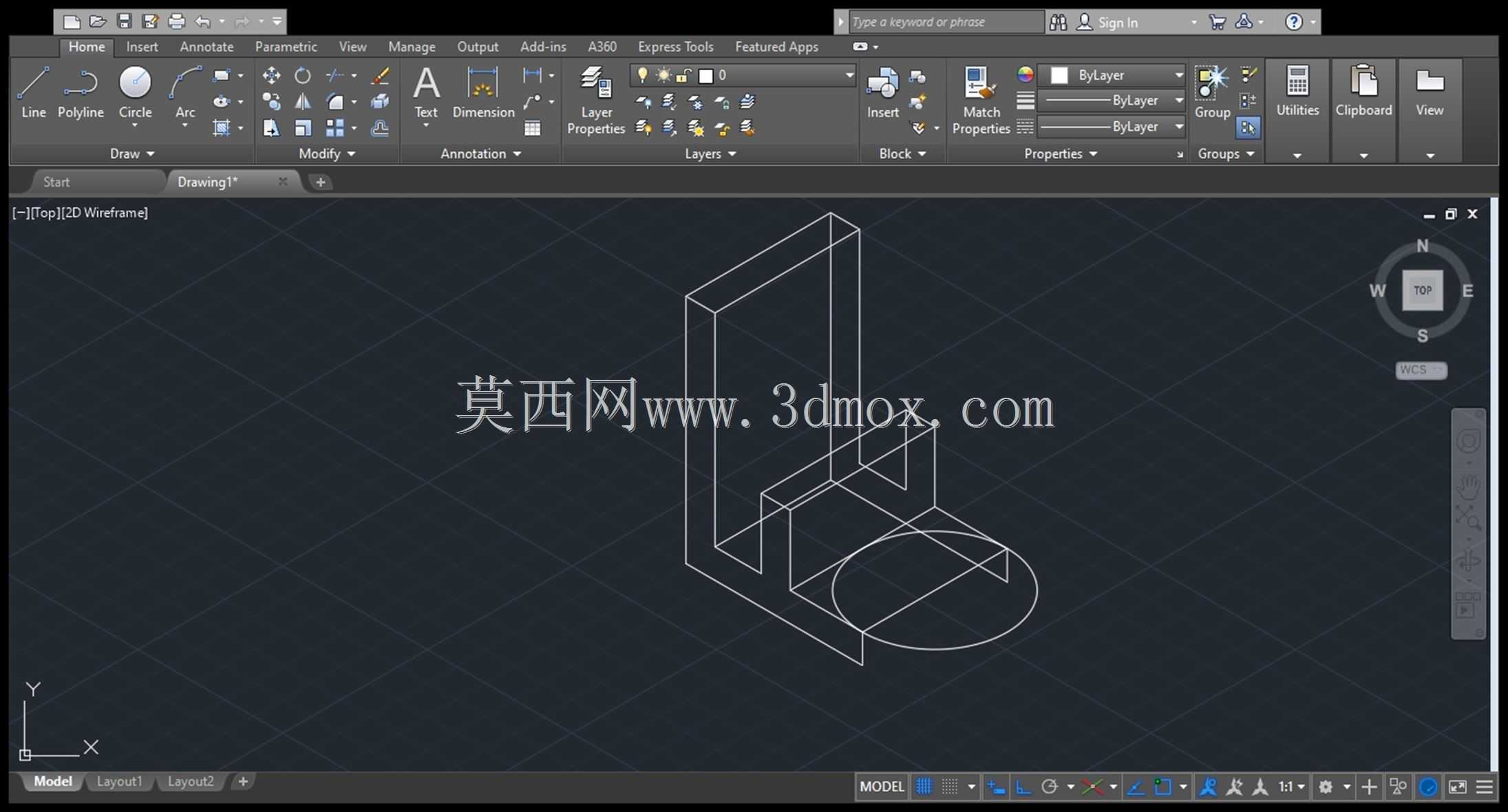The width and height of the screenshot is (1508, 812).
Task: Expand the Annotation panel
Action: click(x=480, y=153)
